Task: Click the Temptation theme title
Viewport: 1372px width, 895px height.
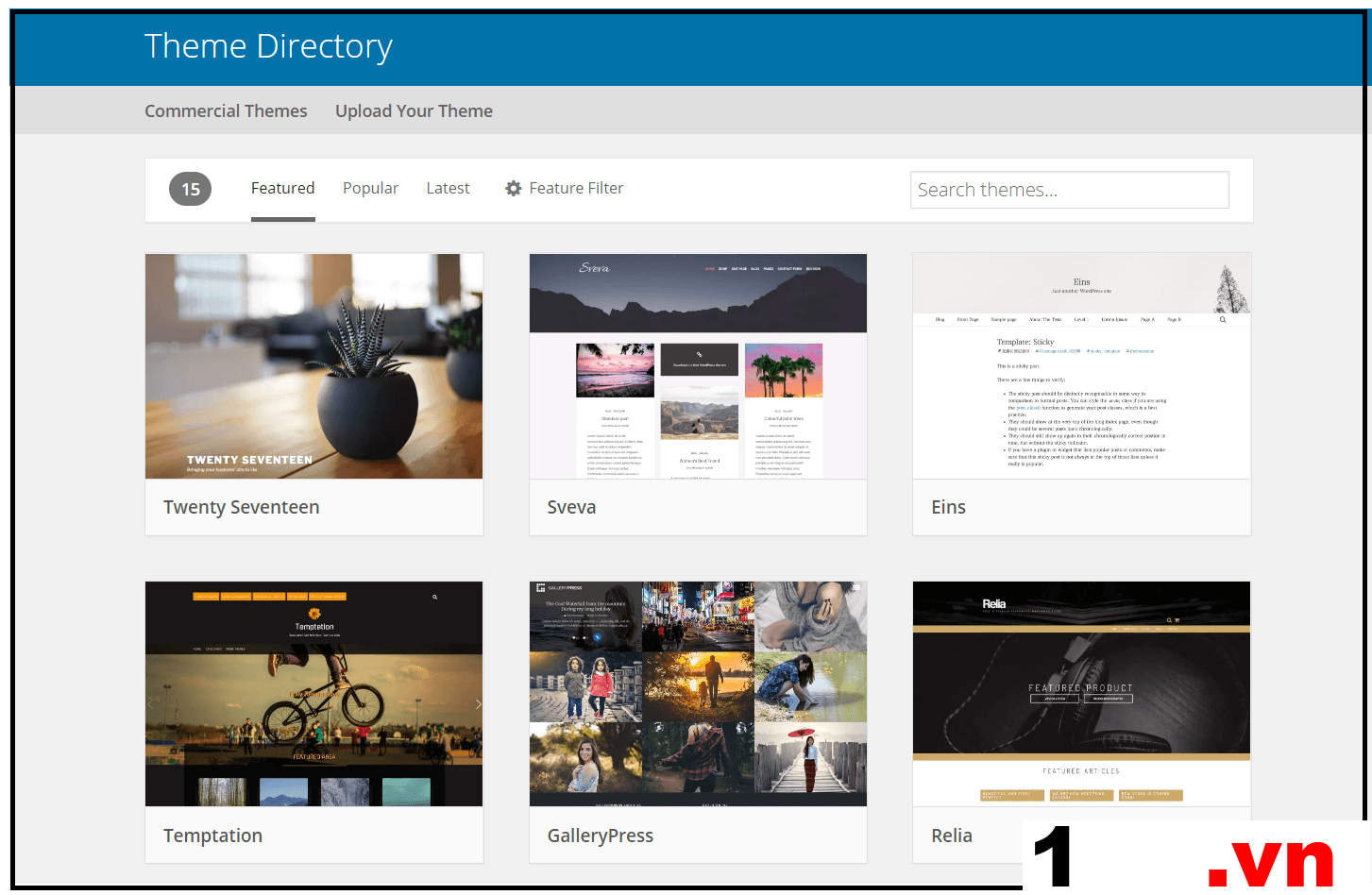Action: (x=212, y=836)
